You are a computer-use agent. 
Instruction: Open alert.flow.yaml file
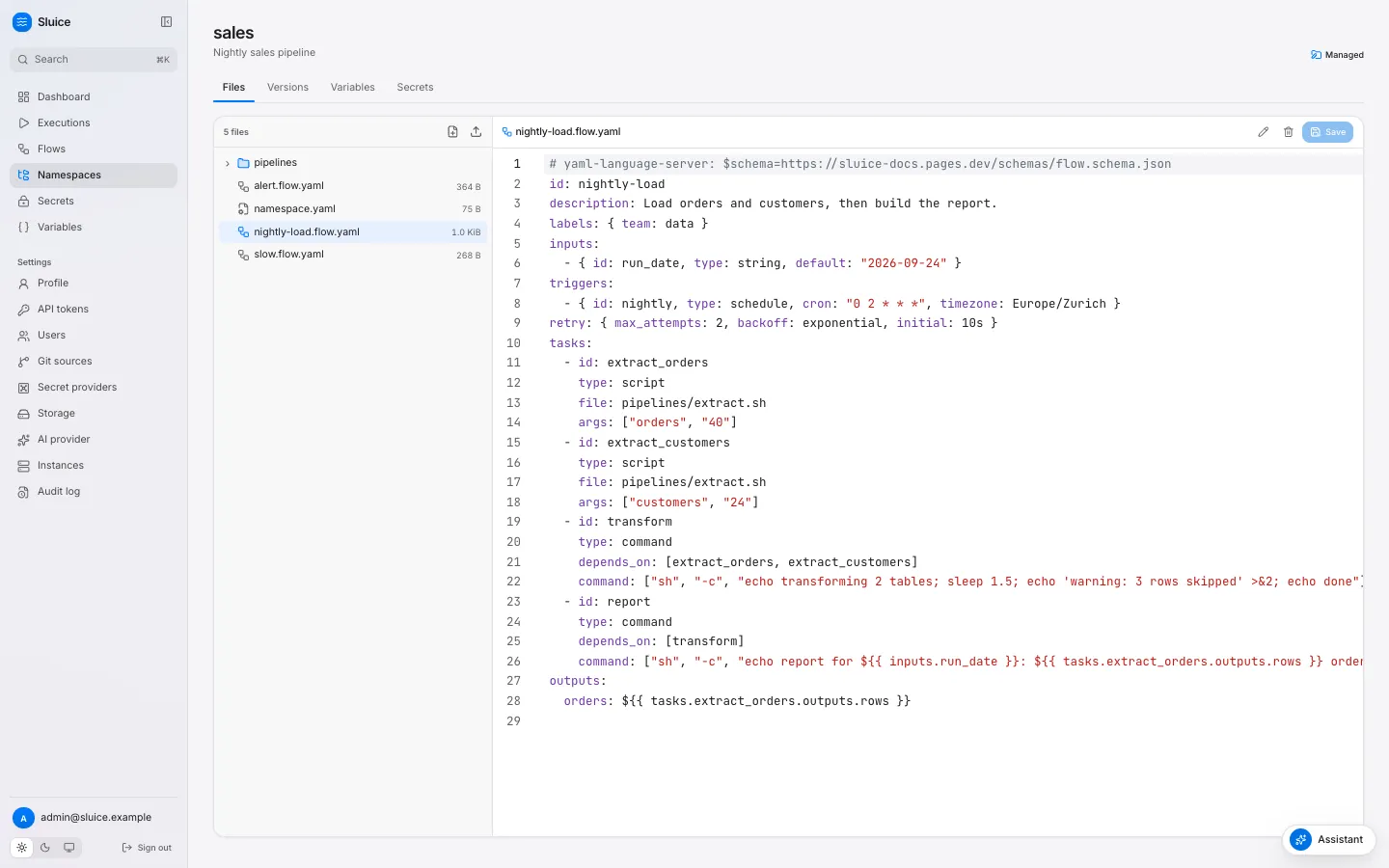[x=353, y=186]
